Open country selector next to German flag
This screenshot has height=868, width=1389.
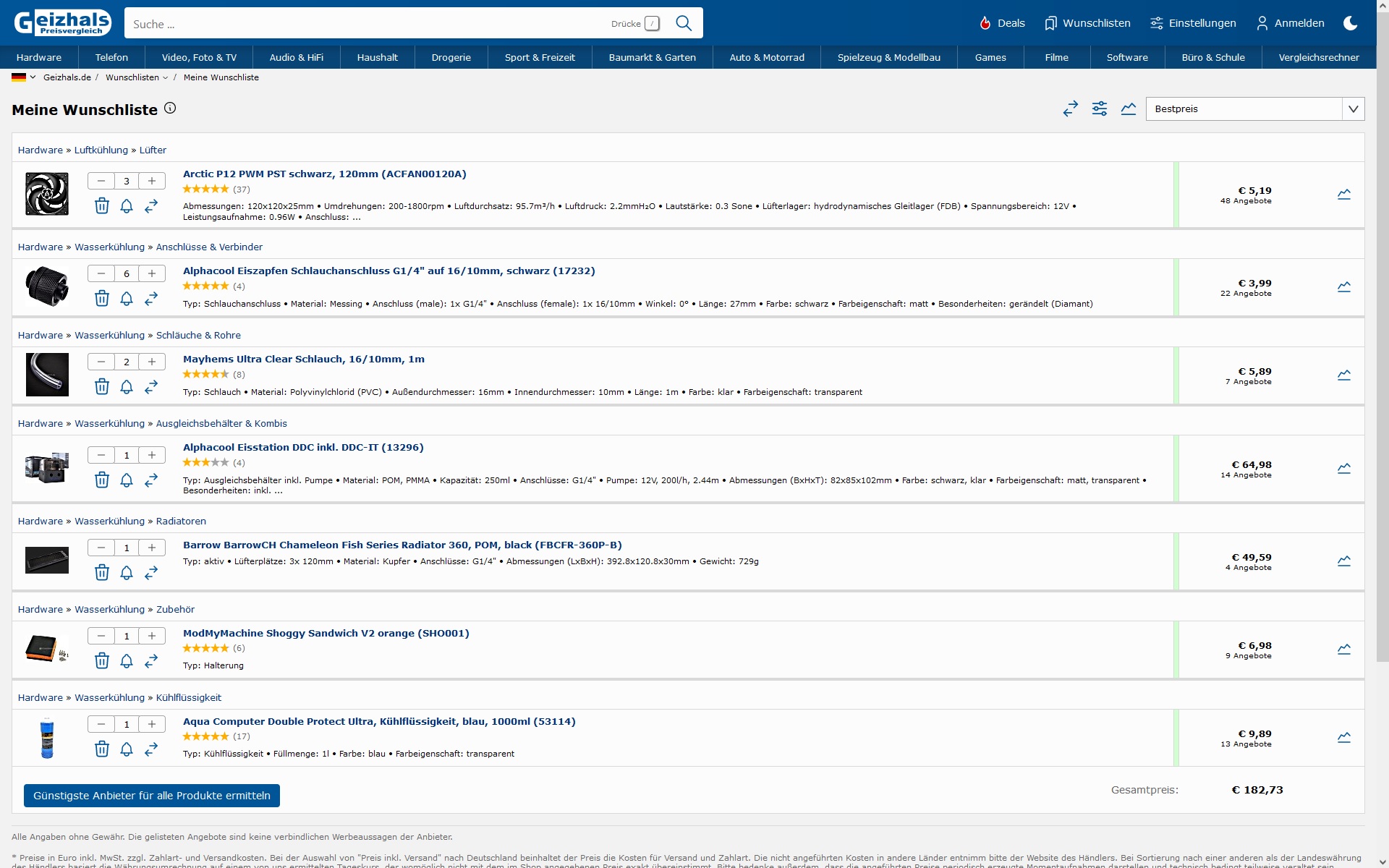[33, 77]
